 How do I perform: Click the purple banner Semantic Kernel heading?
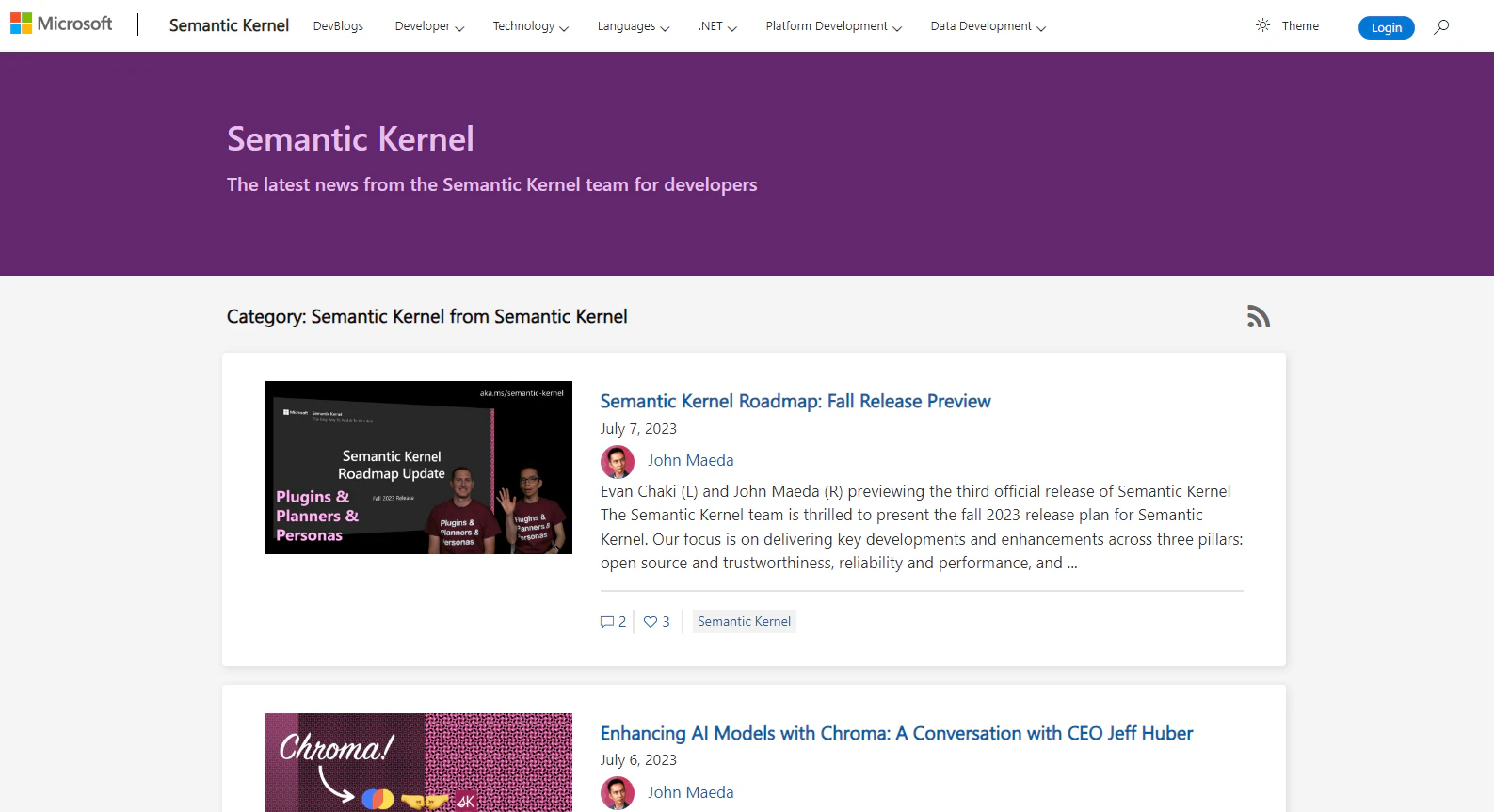coord(350,139)
